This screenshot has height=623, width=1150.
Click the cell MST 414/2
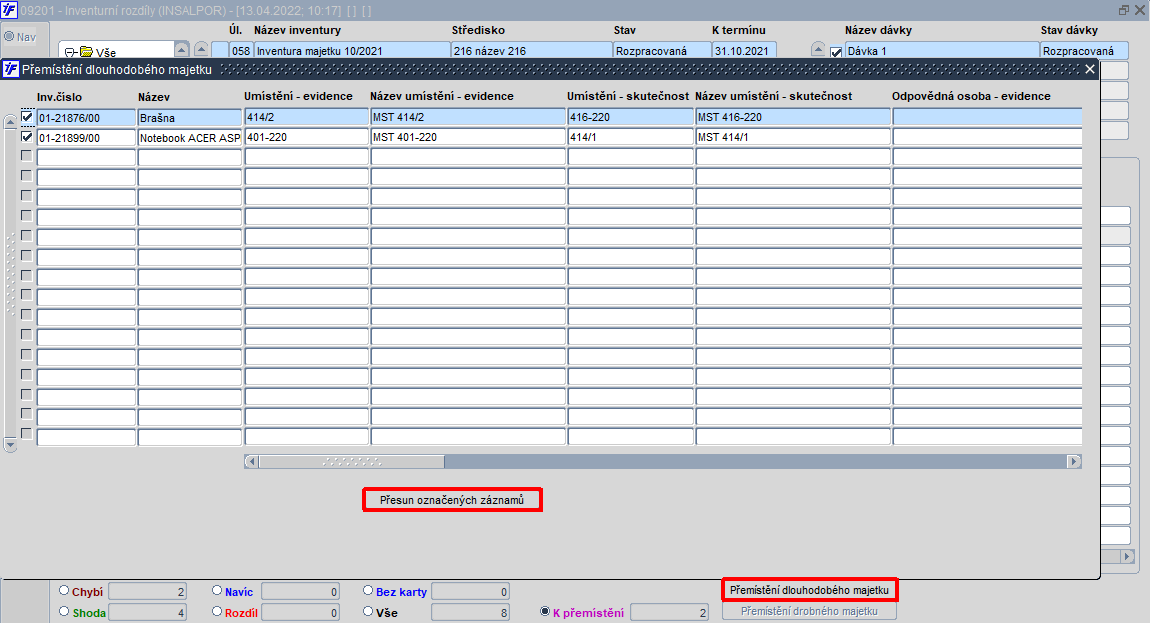coord(468,117)
